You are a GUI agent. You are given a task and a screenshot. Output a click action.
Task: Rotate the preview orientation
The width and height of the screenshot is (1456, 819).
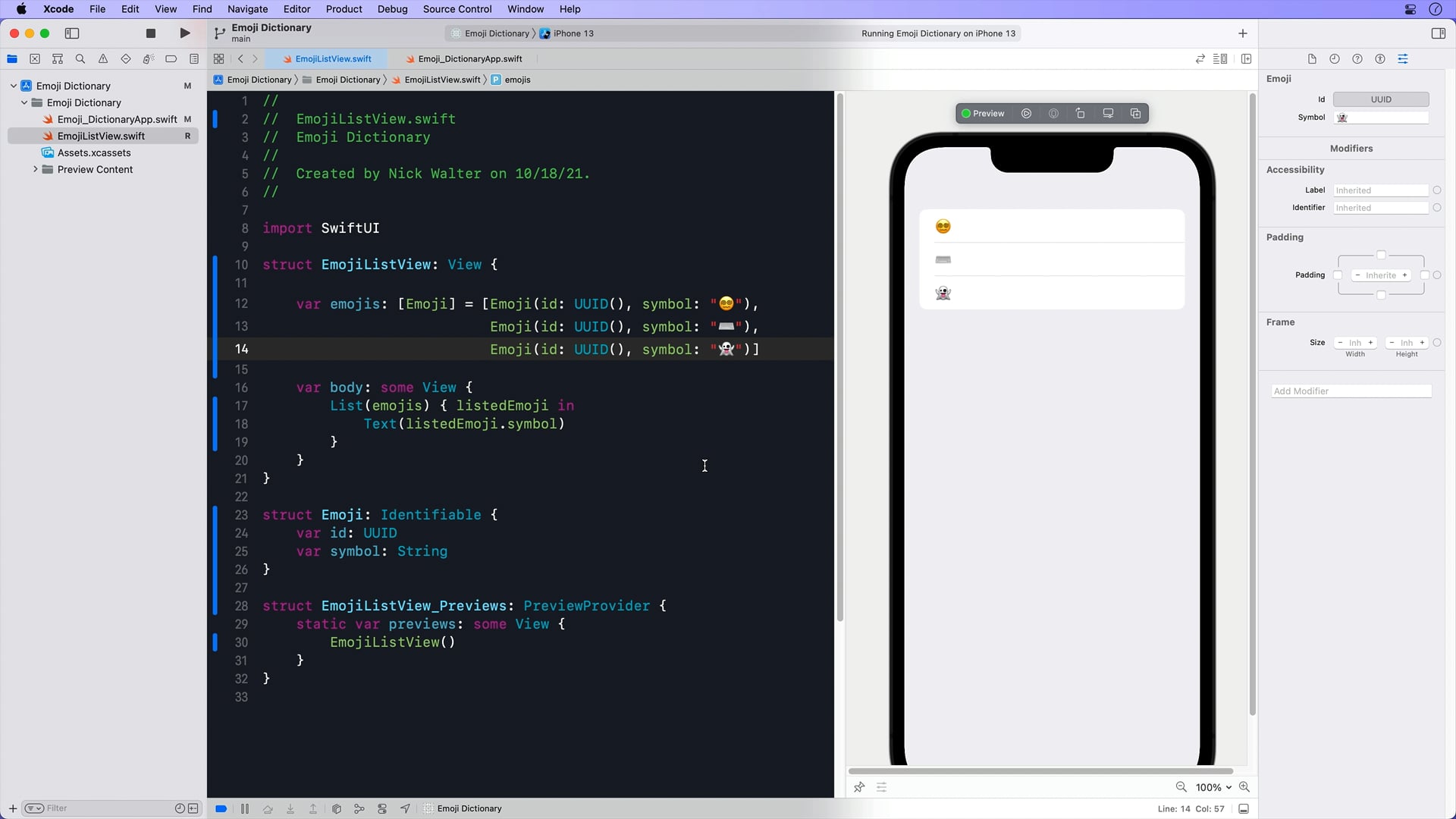(1081, 114)
